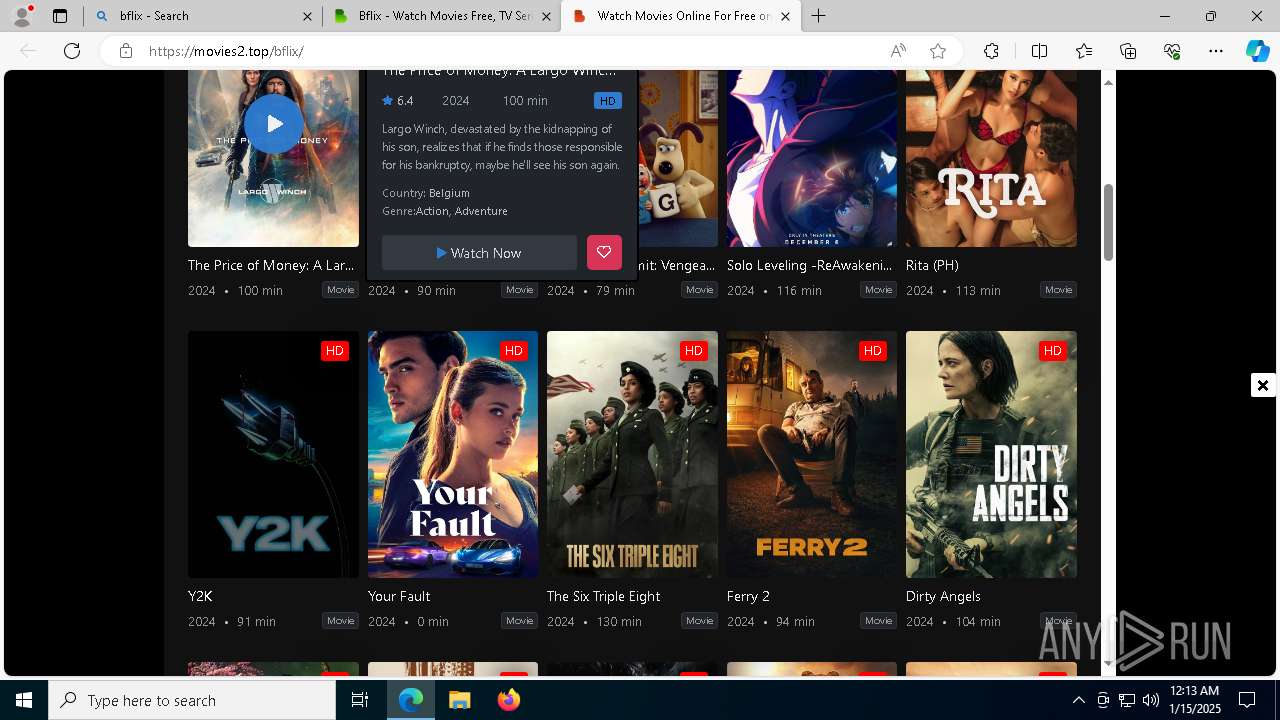
Task: Open Settings and more menu
Action: pyautogui.click(x=1216, y=51)
